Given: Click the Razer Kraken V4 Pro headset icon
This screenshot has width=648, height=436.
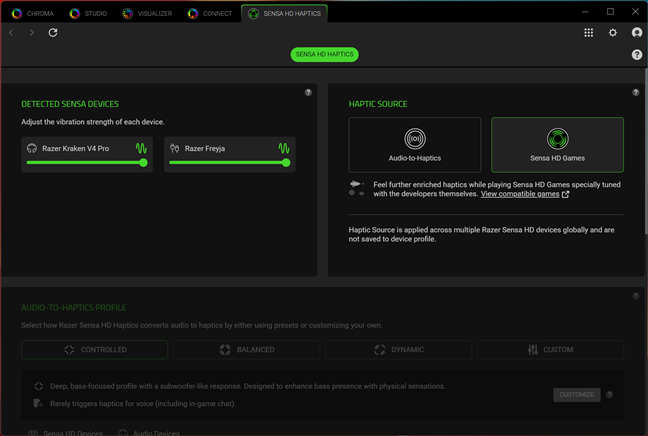Looking at the screenshot, I should 32,148.
